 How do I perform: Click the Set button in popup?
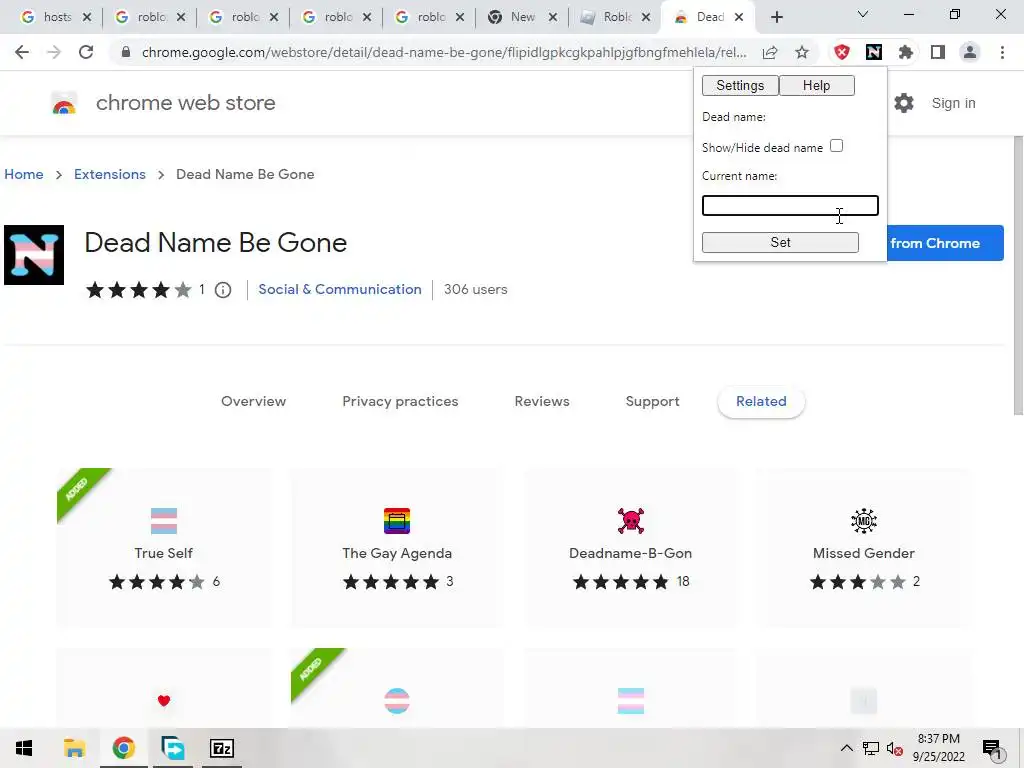coord(780,242)
